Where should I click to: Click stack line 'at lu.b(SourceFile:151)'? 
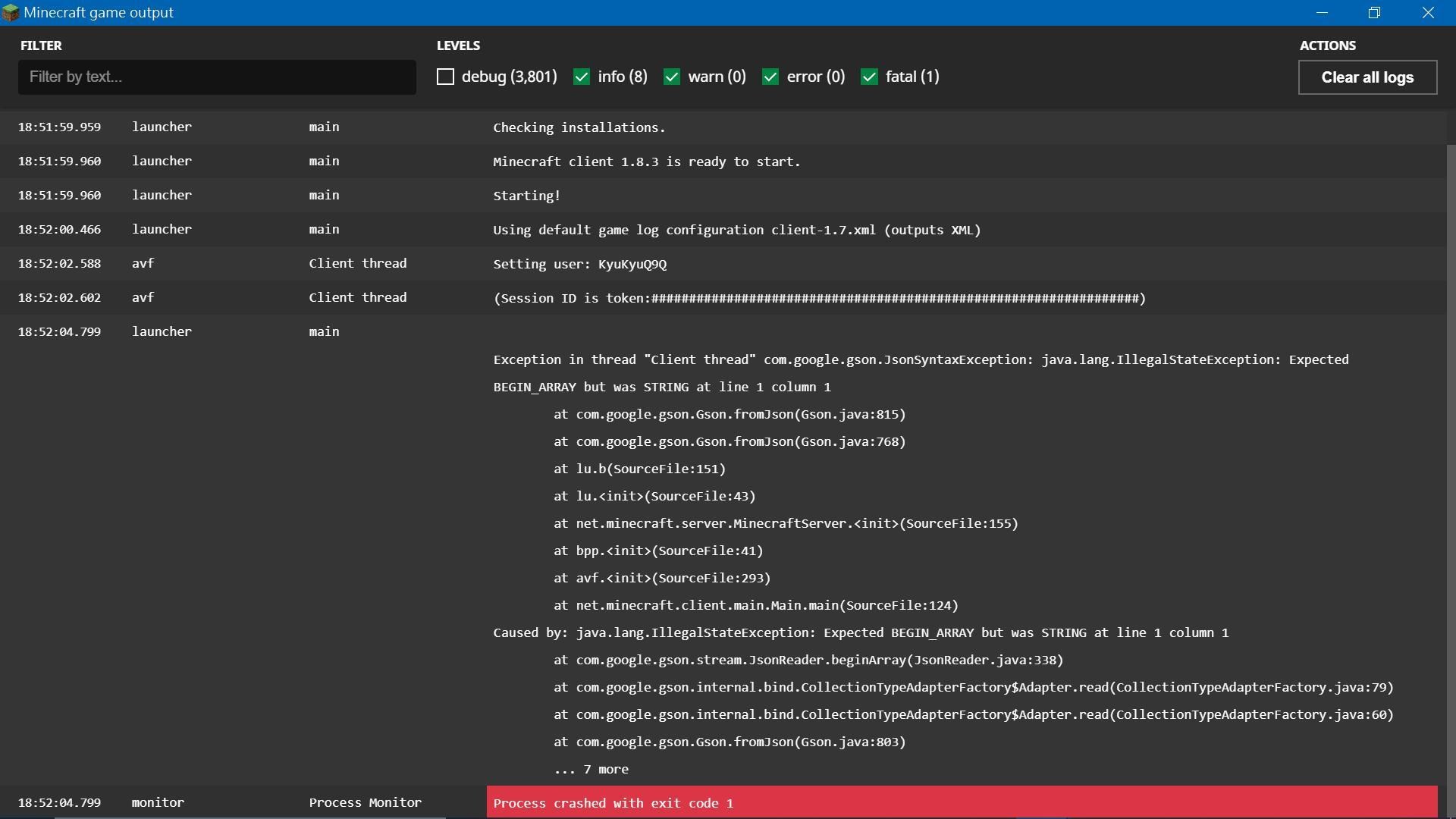(x=640, y=469)
